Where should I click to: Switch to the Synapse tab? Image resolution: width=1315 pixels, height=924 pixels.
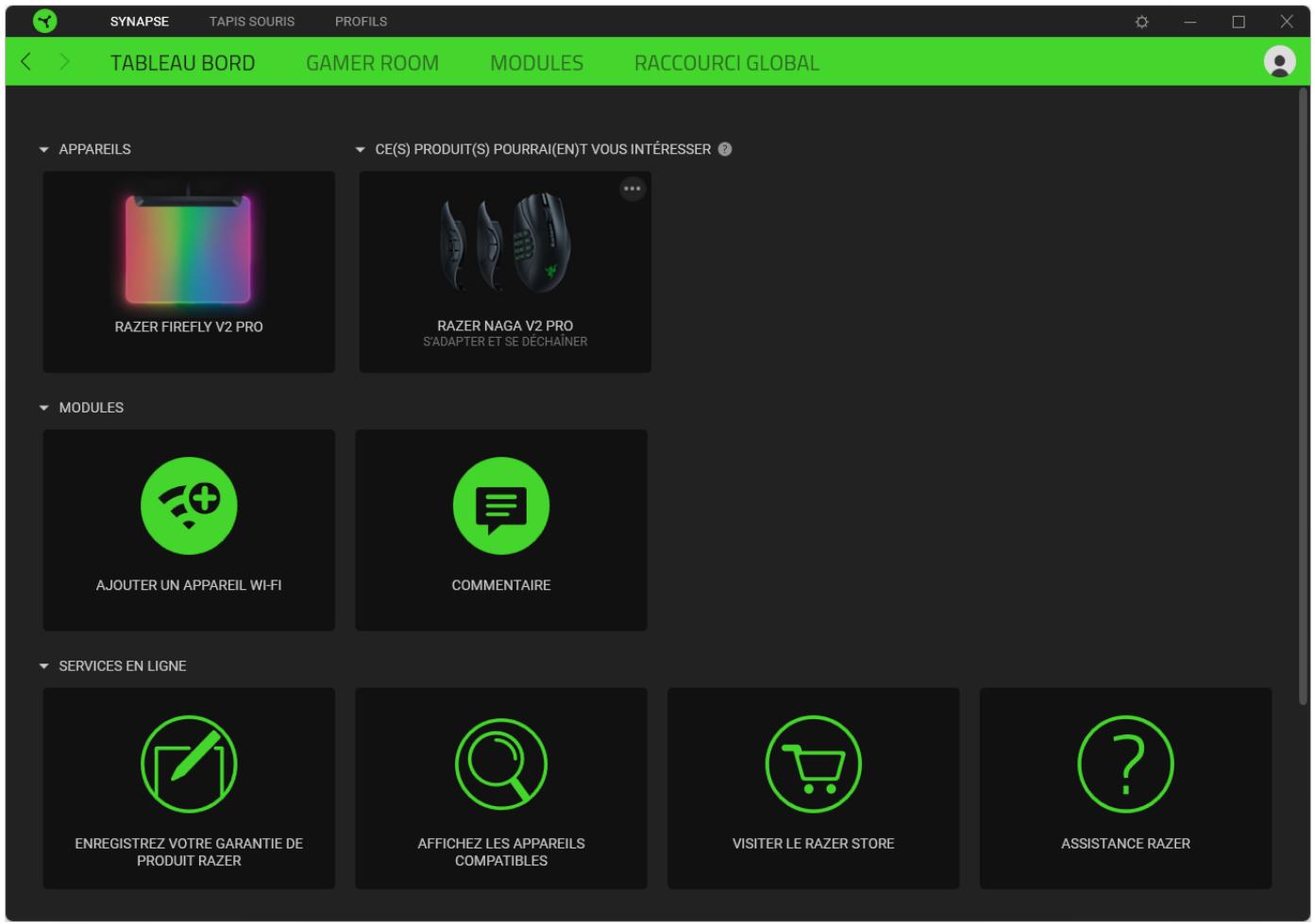pos(140,21)
